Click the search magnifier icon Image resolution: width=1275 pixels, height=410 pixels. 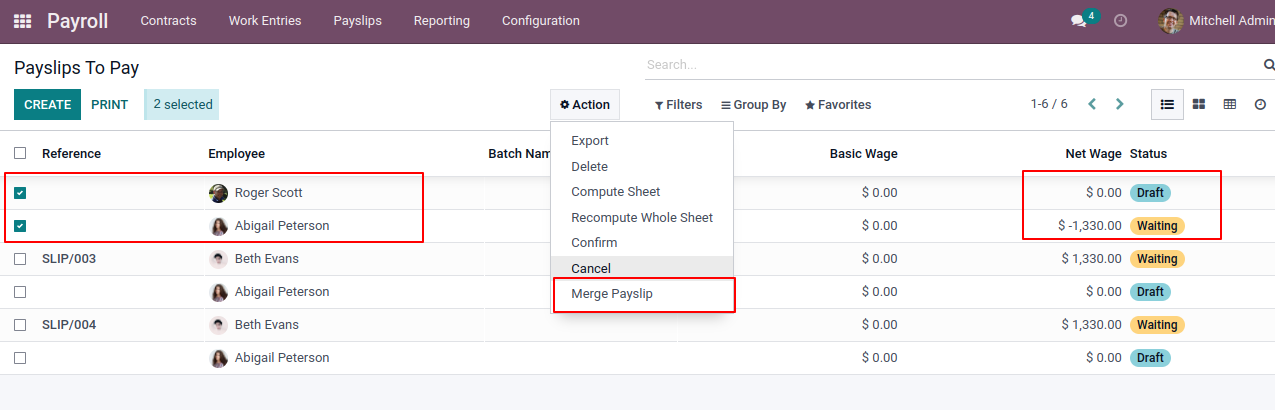(x=1269, y=65)
